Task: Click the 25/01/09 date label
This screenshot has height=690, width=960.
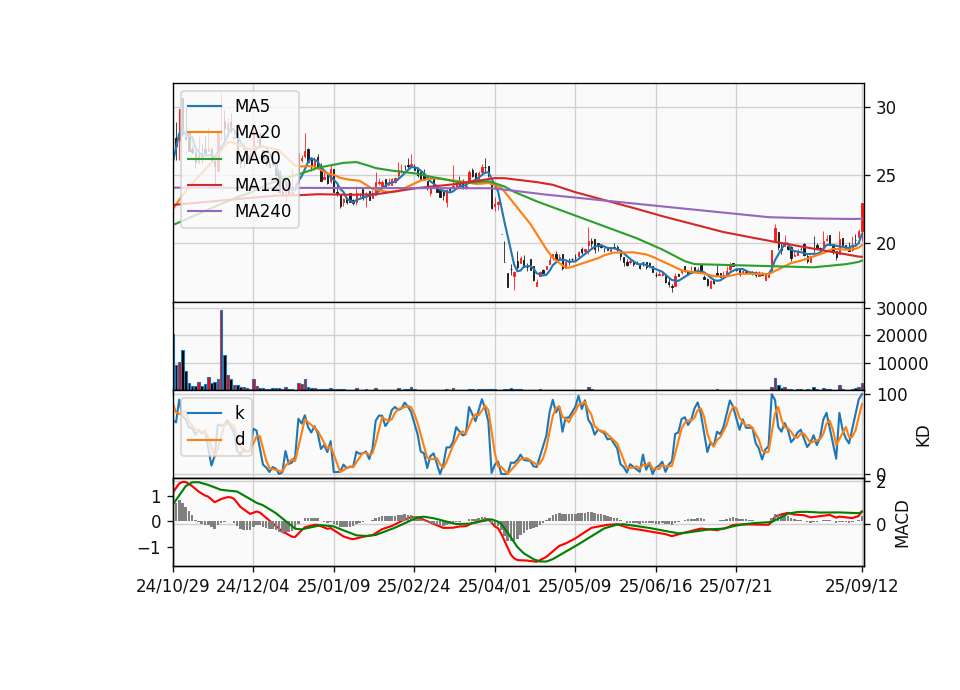Action: 334,586
